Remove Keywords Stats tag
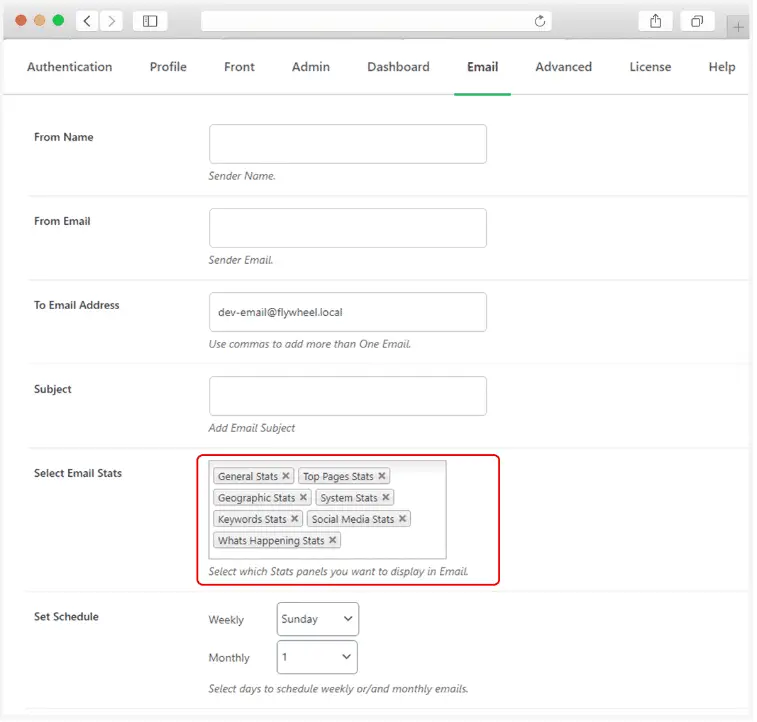This screenshot has height=722, width=757. pos(294,519)
